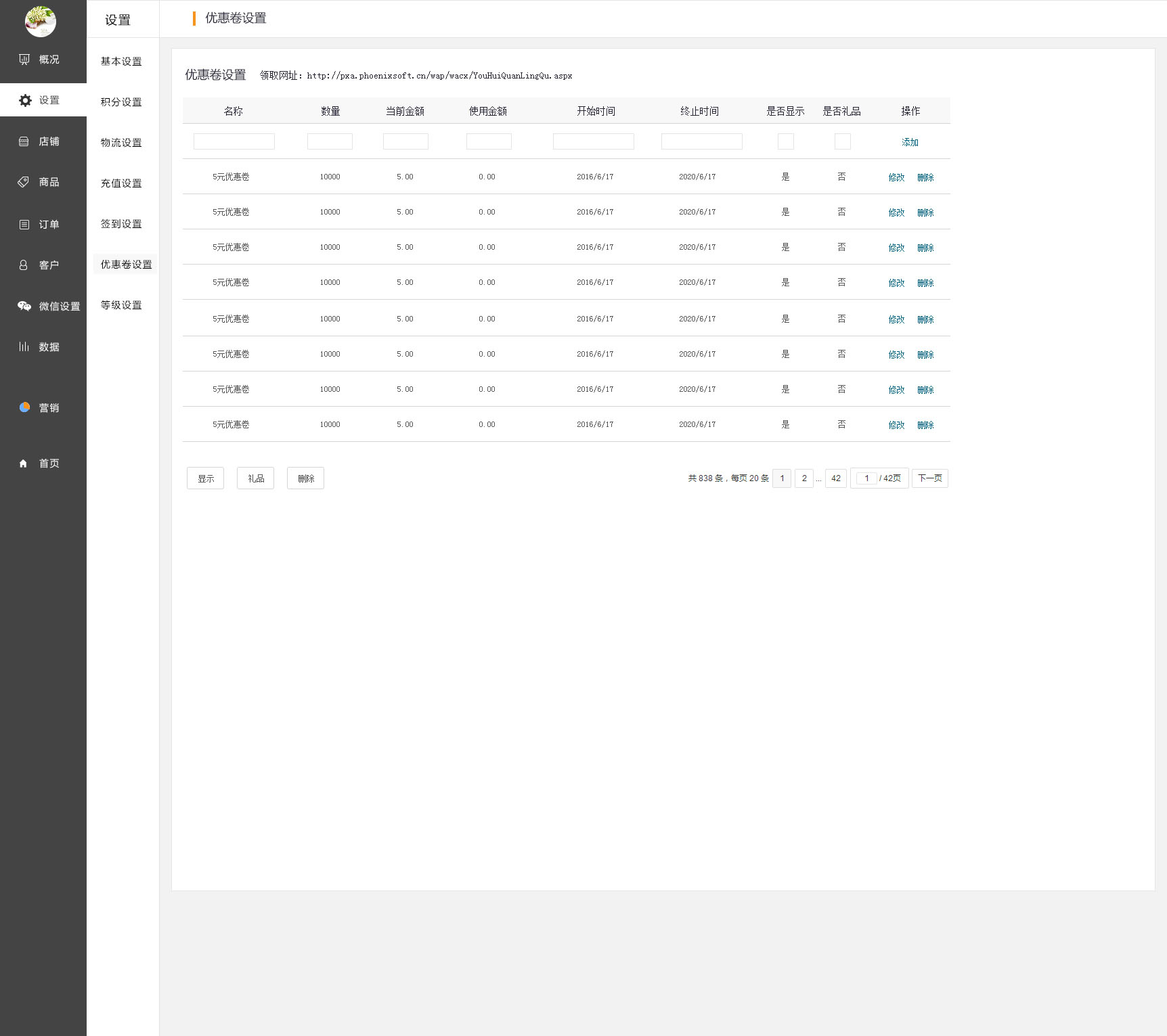Toggle the 是否礼品 checkbox in the add row
The width and height of the screenshot is (1167, 1036).
(842, 141)
